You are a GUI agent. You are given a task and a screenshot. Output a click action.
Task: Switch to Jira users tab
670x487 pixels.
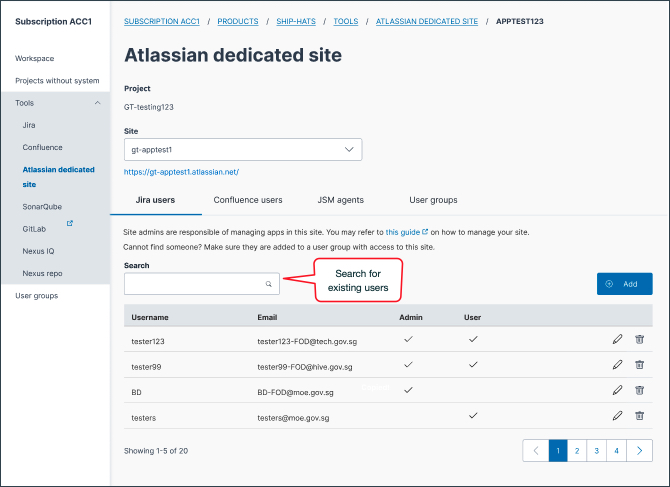click(x=156, y=200)
